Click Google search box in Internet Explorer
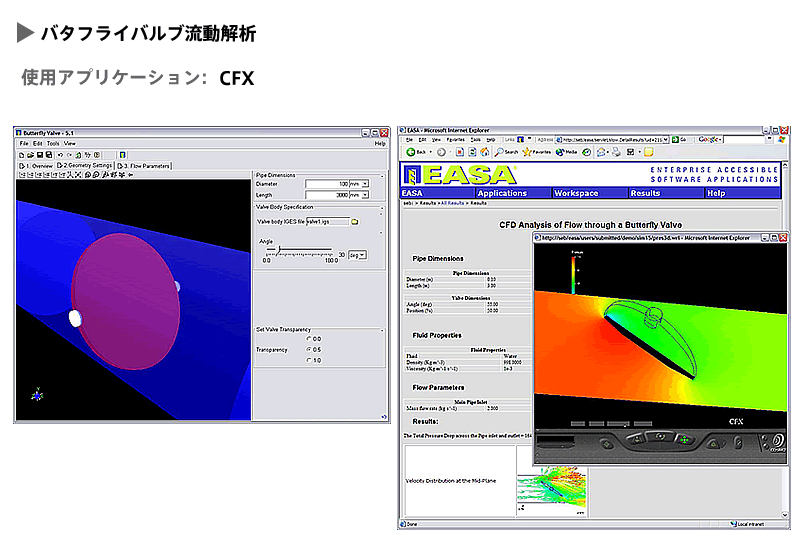This screenshot has height=549, width=800. [744, 139]
